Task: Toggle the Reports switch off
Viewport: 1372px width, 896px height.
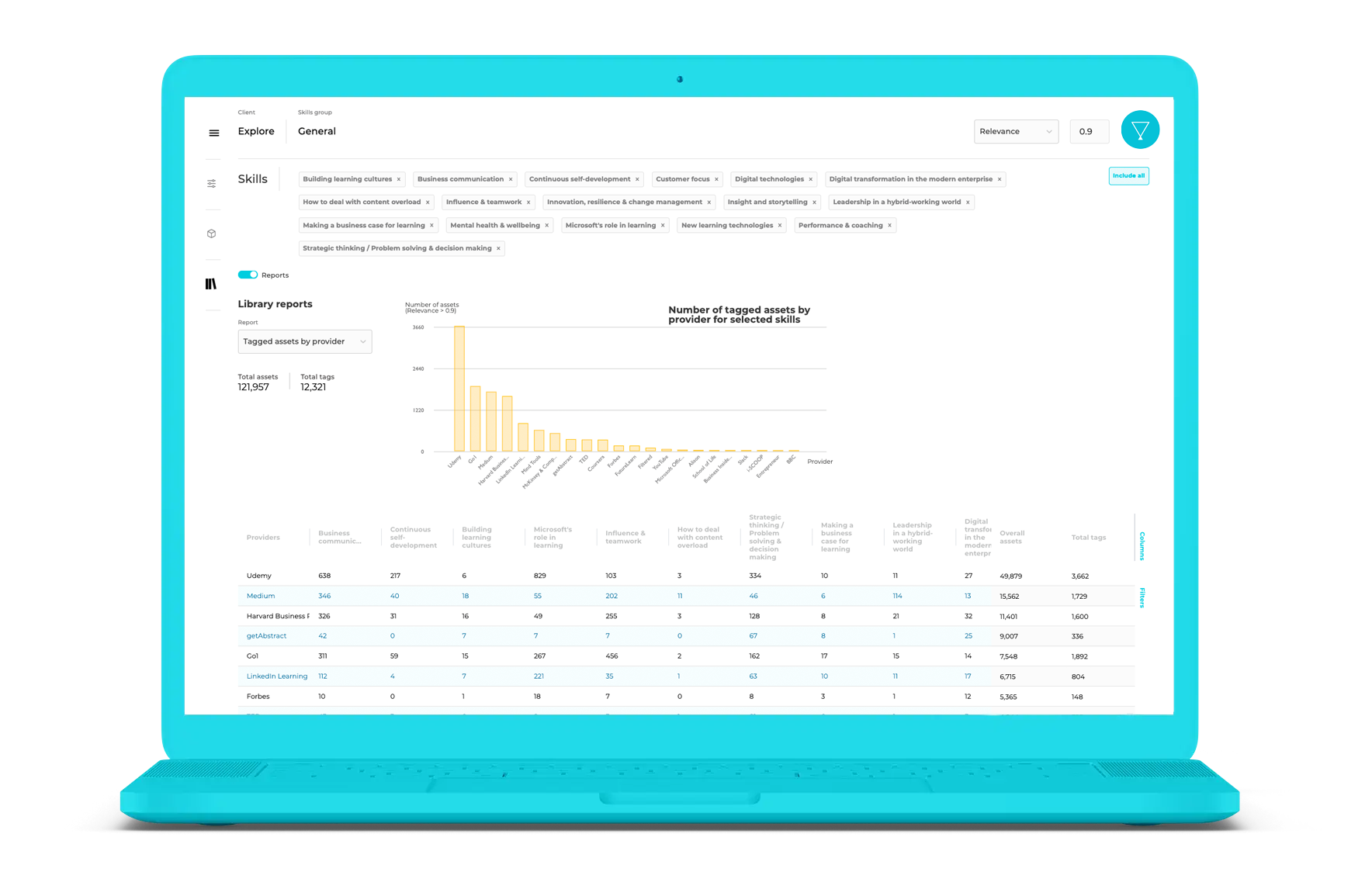Action: point(248,275)
